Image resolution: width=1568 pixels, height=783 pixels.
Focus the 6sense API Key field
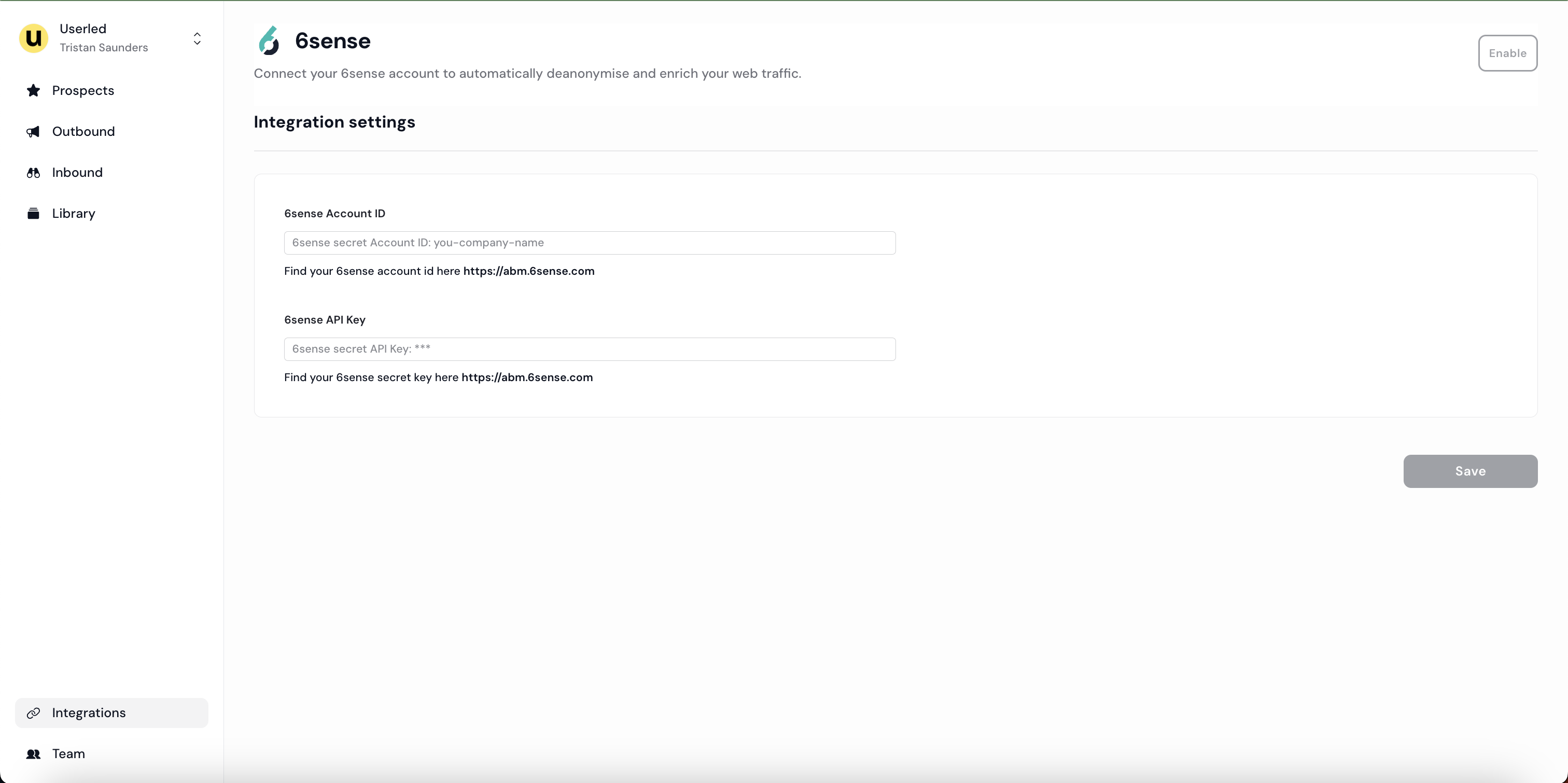pos(589,349)
